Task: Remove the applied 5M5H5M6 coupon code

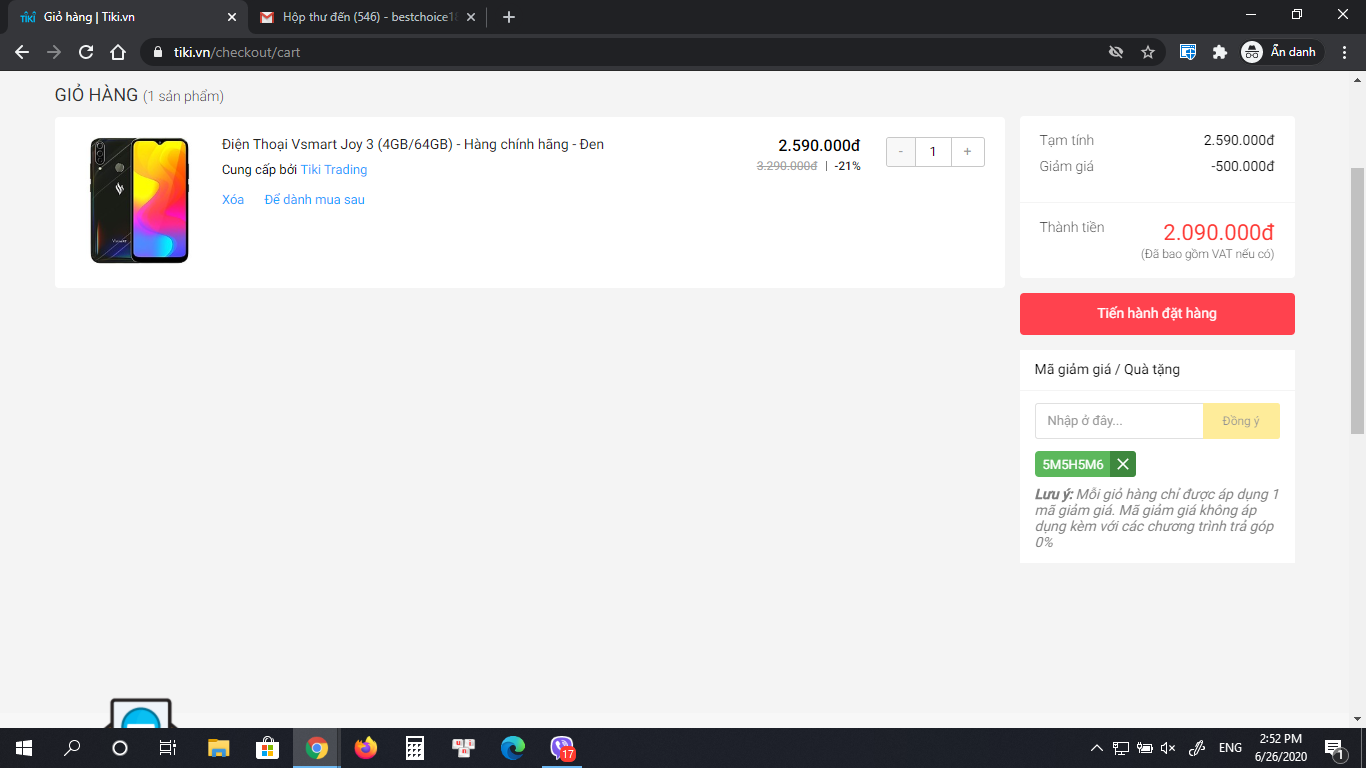Action: [1123, 464]
